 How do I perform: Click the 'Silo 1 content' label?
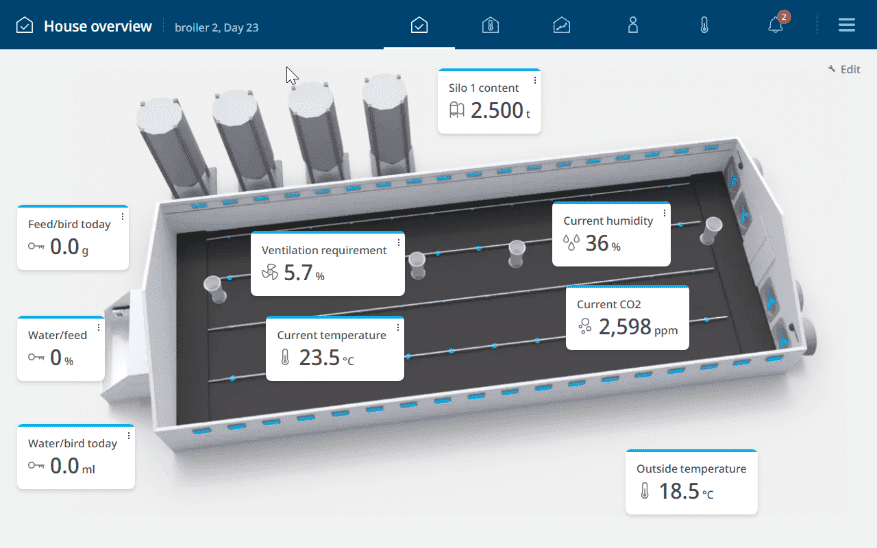click(484, 88)
